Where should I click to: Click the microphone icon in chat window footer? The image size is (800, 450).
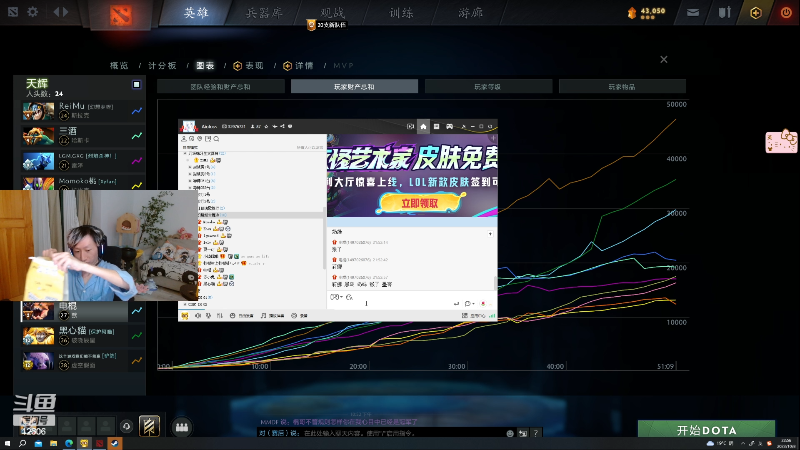click(209, 316)
